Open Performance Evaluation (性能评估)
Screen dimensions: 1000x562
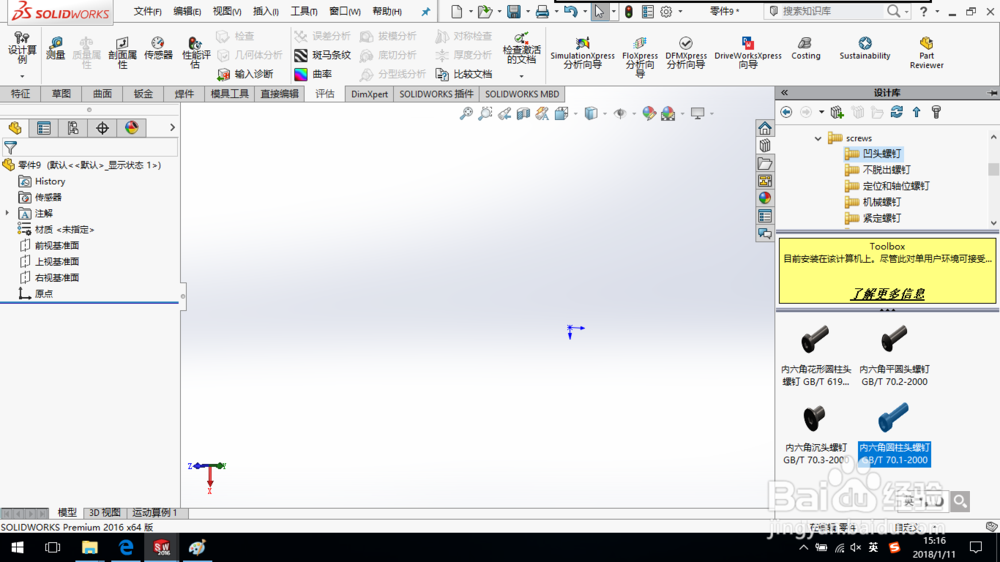pyautogui.click(x=196, y=52)
